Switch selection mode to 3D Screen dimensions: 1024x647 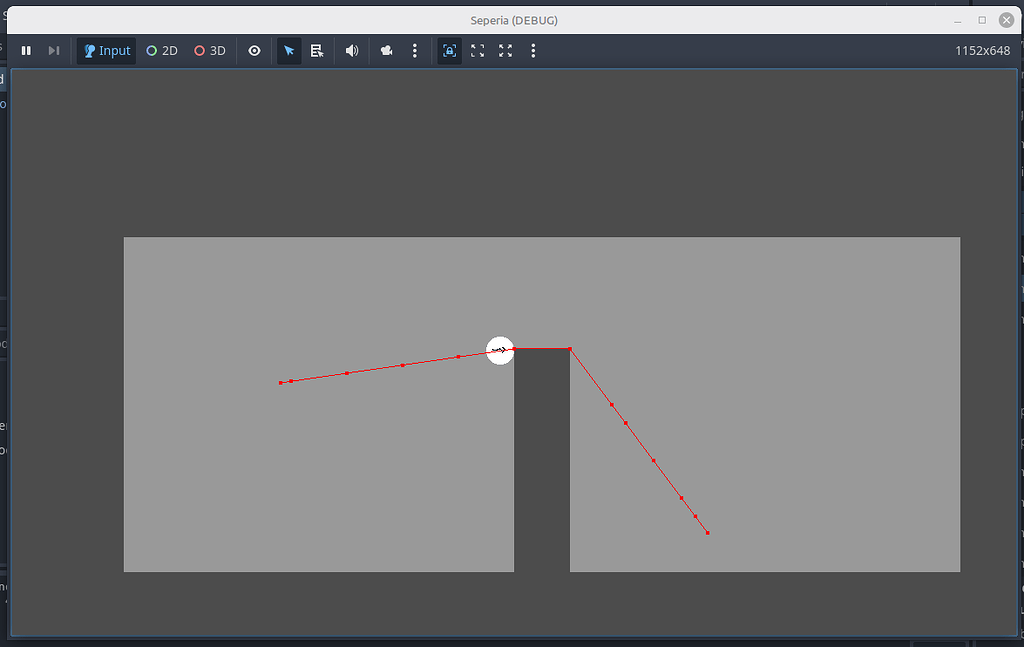click(x=210, y=51)
